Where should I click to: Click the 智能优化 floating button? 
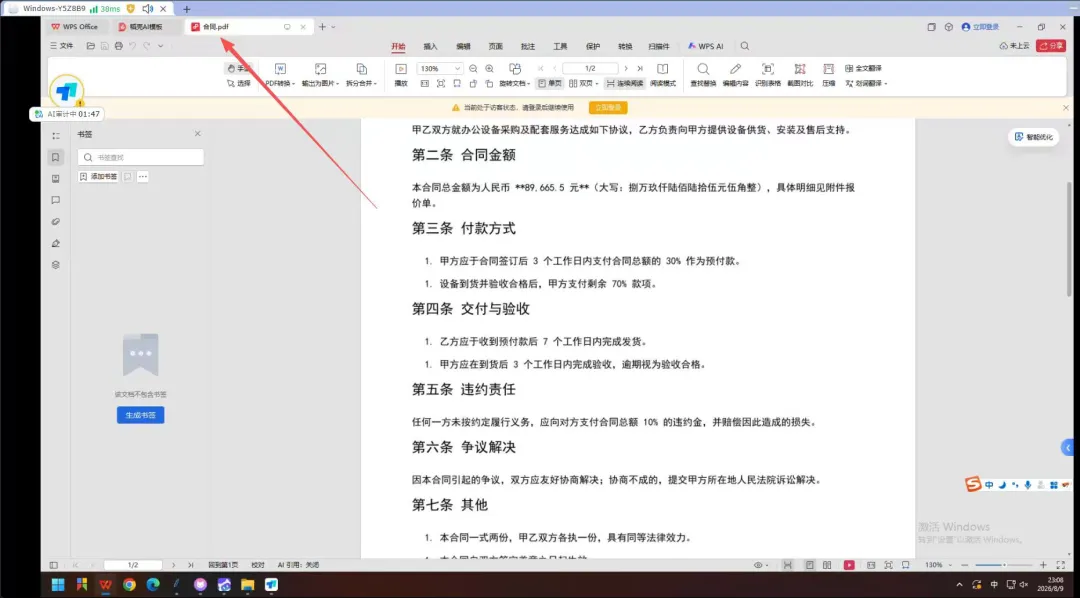pyautogui.click(x=1034, y=137)
